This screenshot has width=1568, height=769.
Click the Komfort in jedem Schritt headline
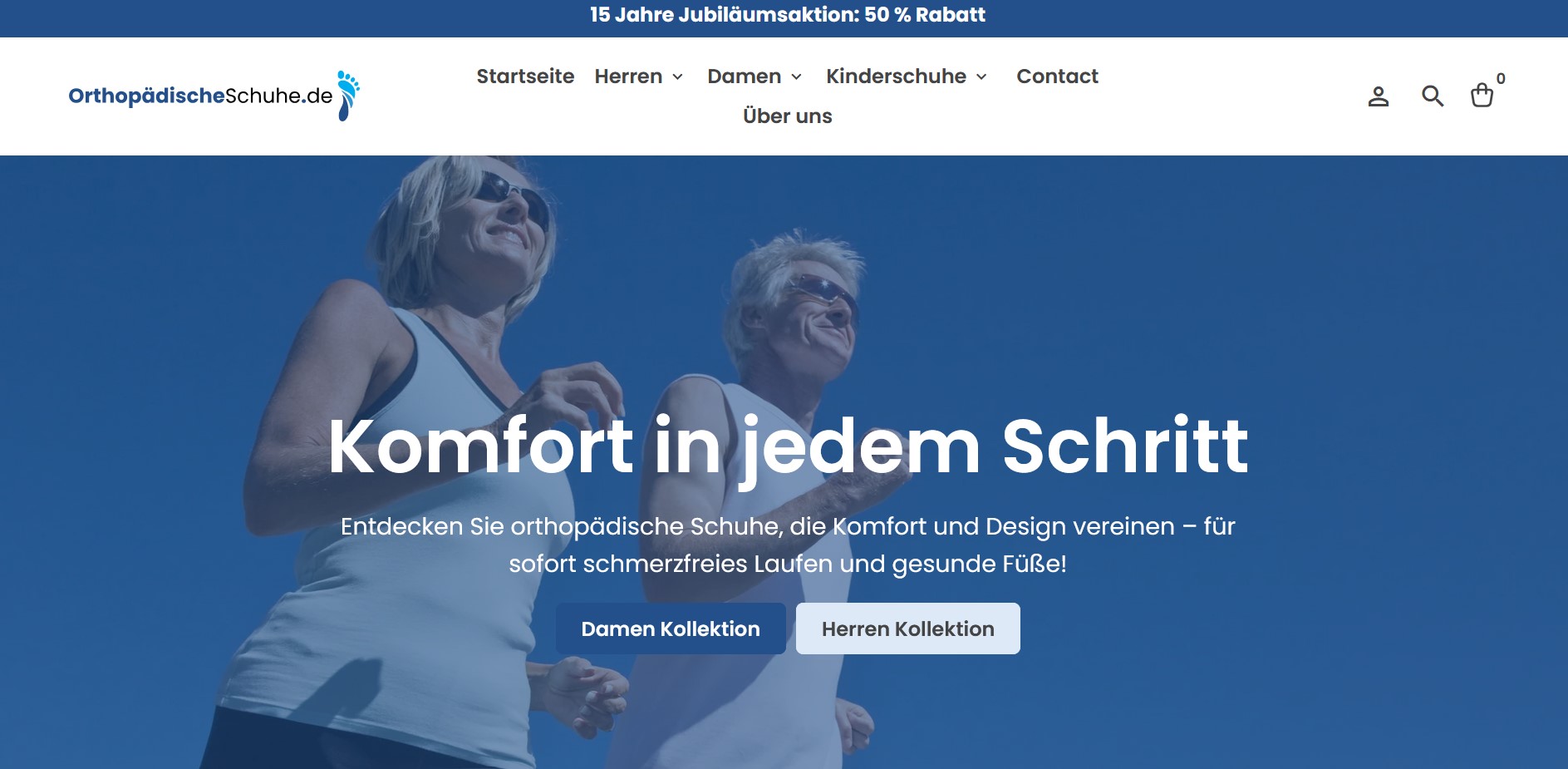pyautogui.click(x=788, y=446)
